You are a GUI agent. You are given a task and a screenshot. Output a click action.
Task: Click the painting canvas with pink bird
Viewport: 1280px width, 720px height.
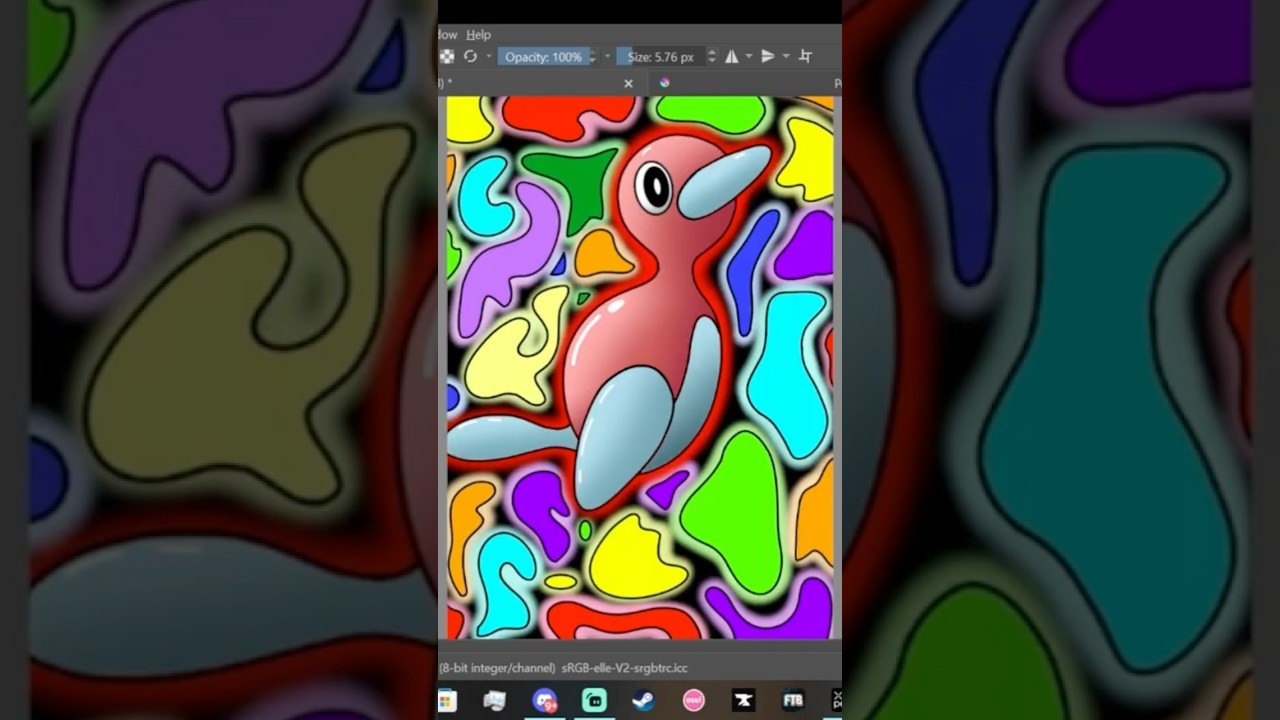point(640,367)
